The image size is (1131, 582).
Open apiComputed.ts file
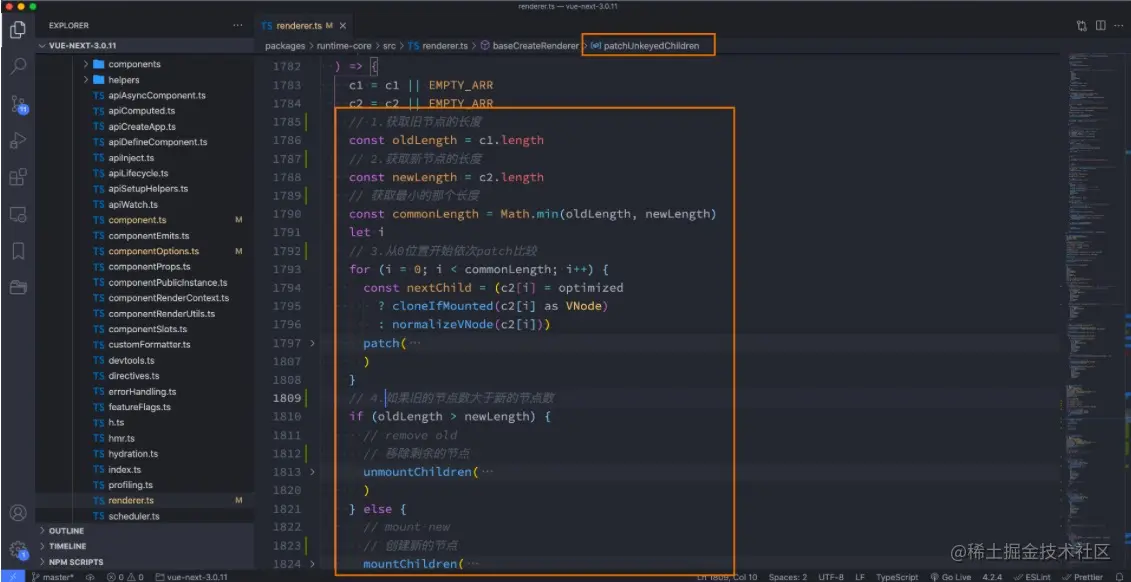(x=141, y=111)
